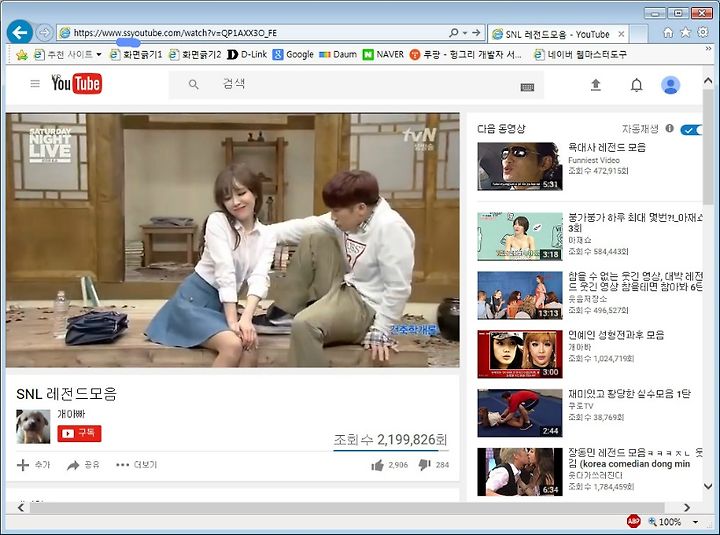Click the browser forward arrow button

[x=45, y=33]
